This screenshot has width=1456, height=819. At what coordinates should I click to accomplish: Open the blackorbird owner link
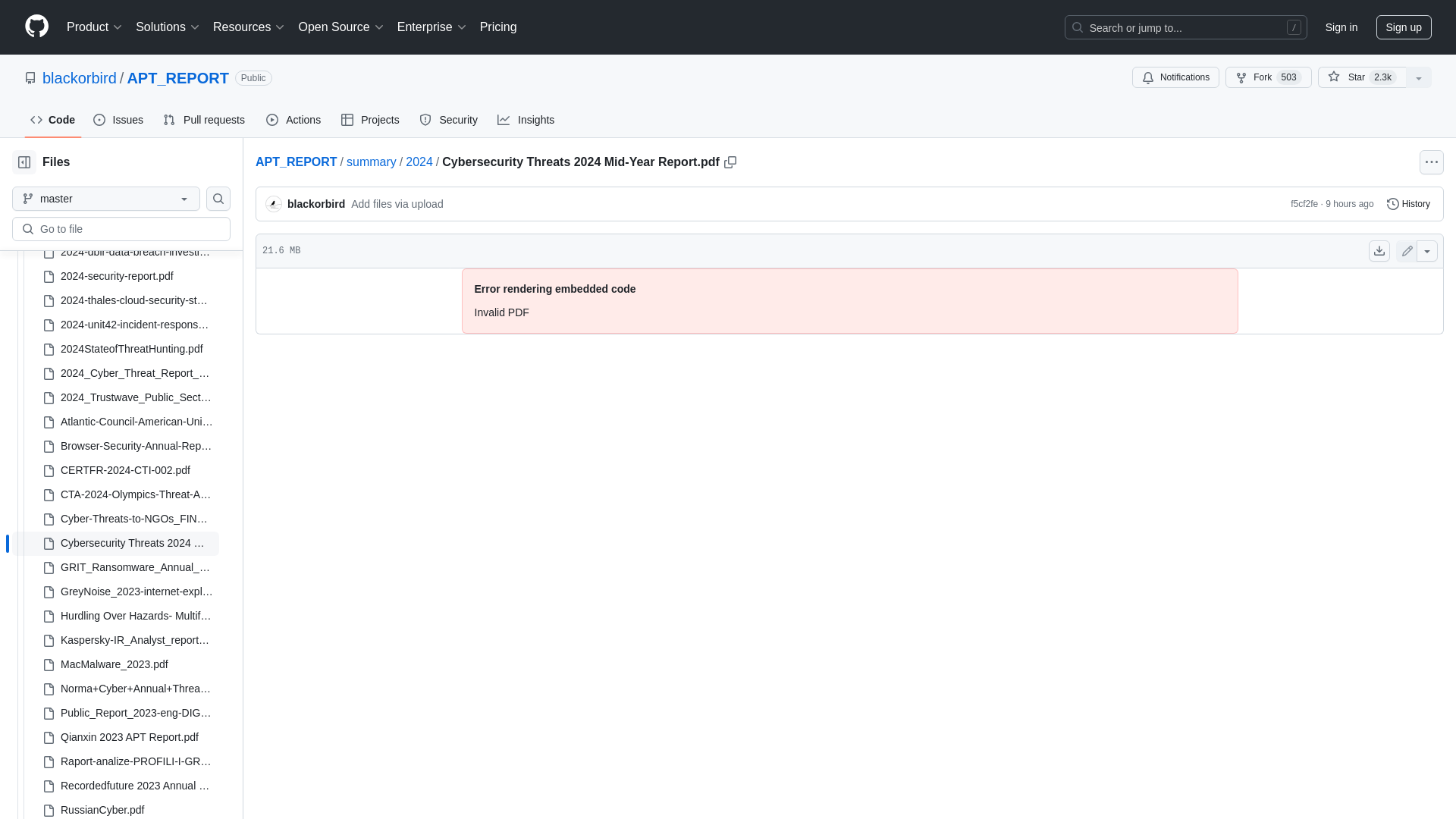80,78
